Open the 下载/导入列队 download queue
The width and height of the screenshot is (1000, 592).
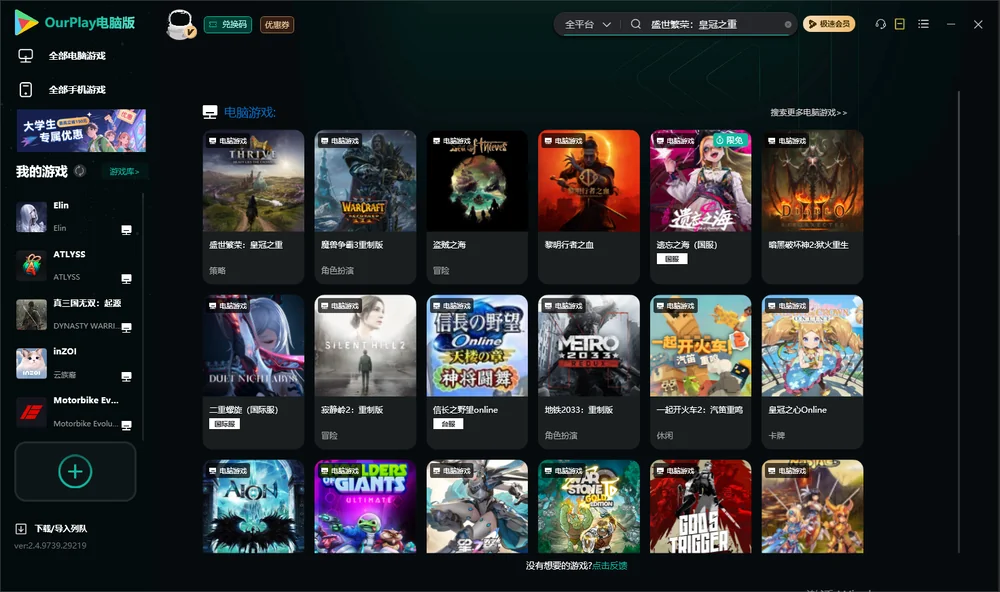click(x=51, y=529)
